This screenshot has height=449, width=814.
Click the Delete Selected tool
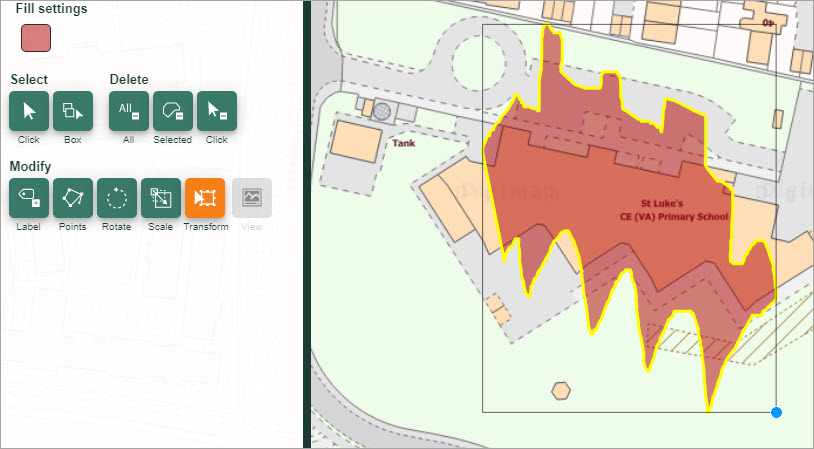172,111
